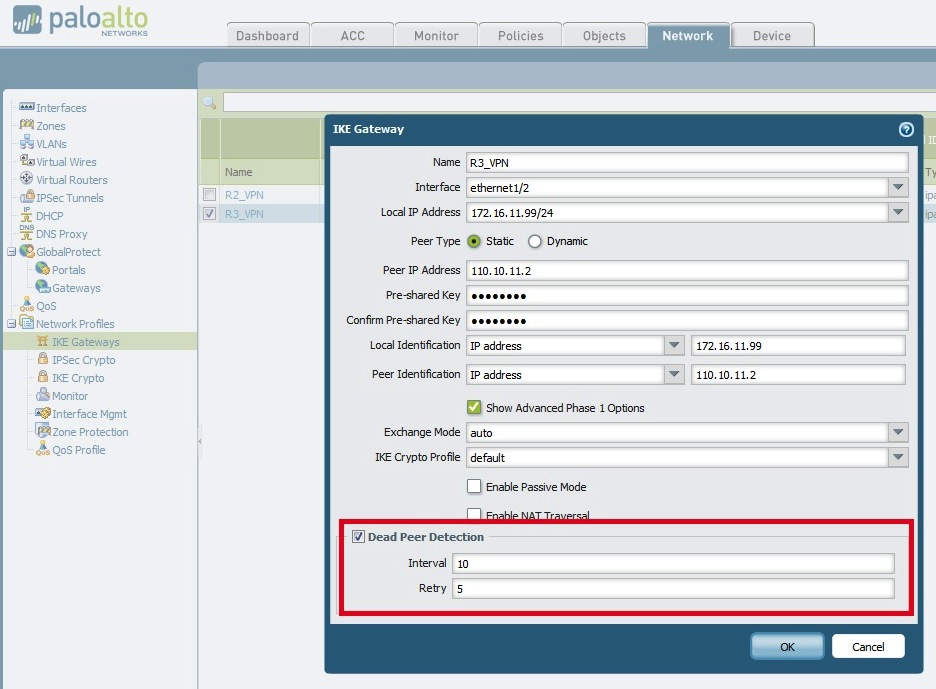Open Zone Protection profile icon
The image size is (936, 689).
(x=43, y=430)
